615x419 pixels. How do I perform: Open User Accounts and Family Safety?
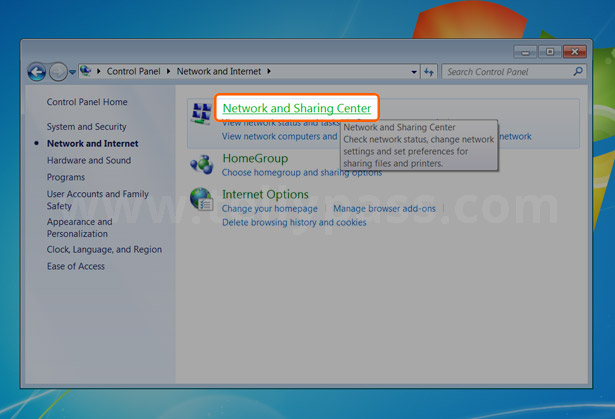click(98, 200)
